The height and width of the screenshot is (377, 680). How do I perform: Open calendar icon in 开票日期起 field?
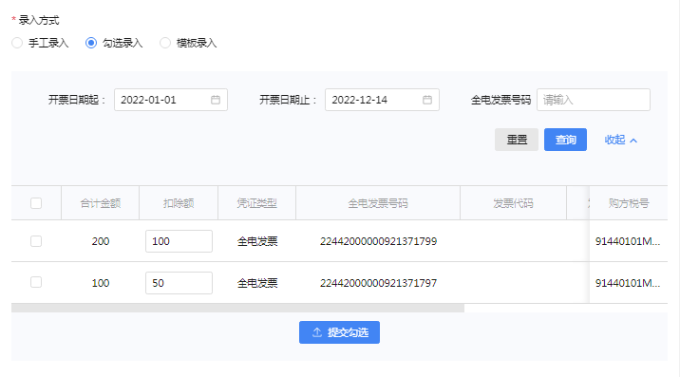click(216, 100)
